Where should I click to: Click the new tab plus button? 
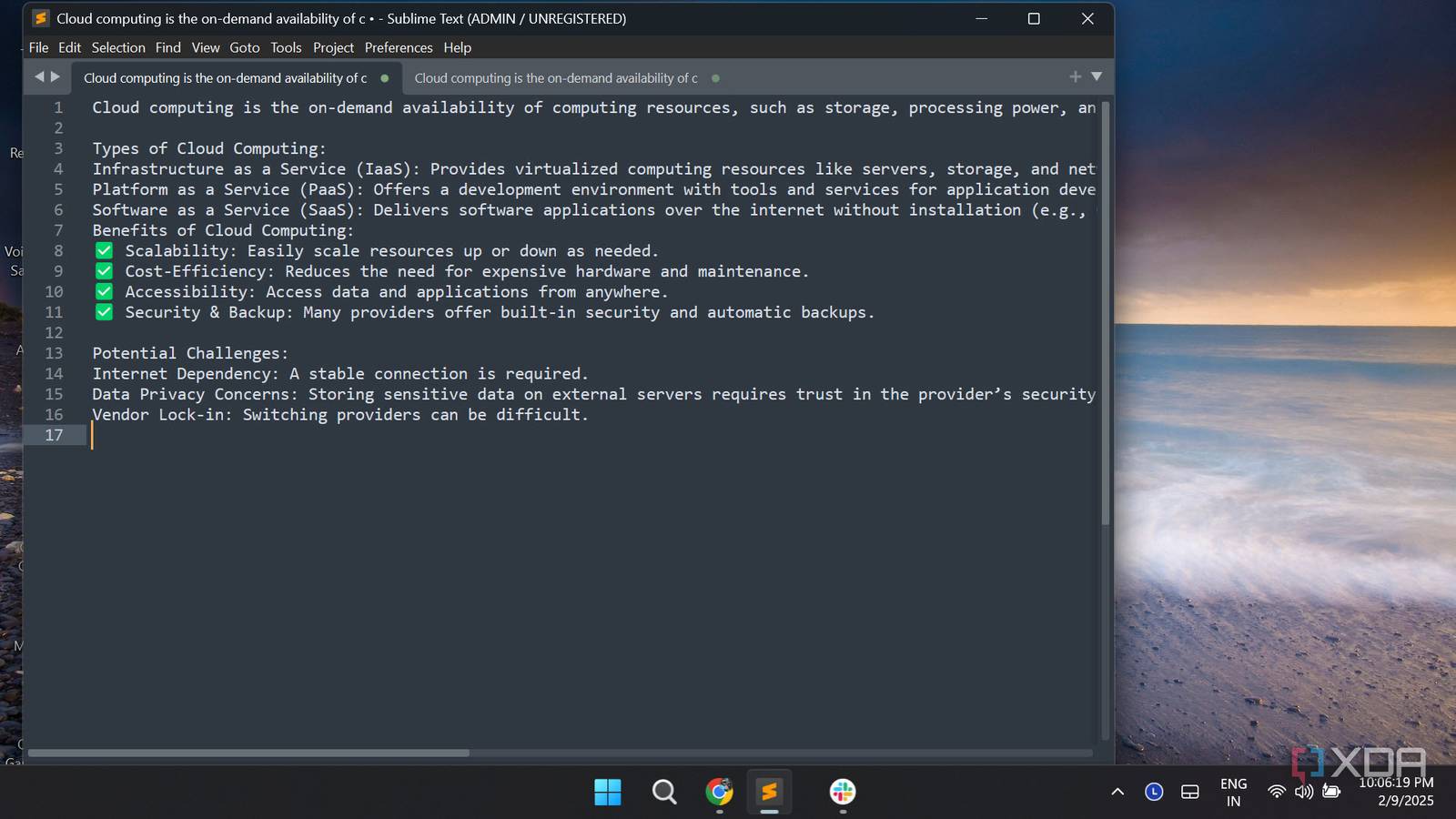tap(1075, 77)
